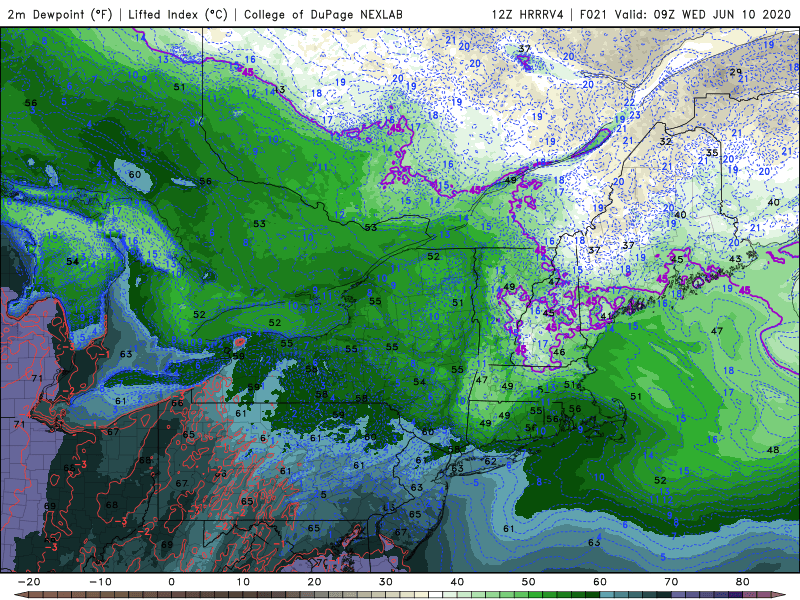
Task: Click the black "62" dewpoint value near Long Island
Action: (x=490, y=461)
